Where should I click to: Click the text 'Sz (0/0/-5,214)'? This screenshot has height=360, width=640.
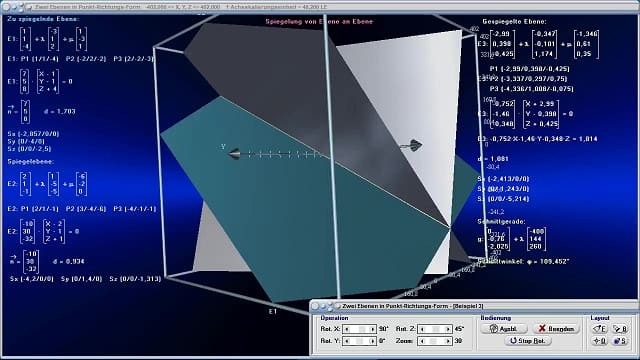pyautogui.click(x=503, y=199)
